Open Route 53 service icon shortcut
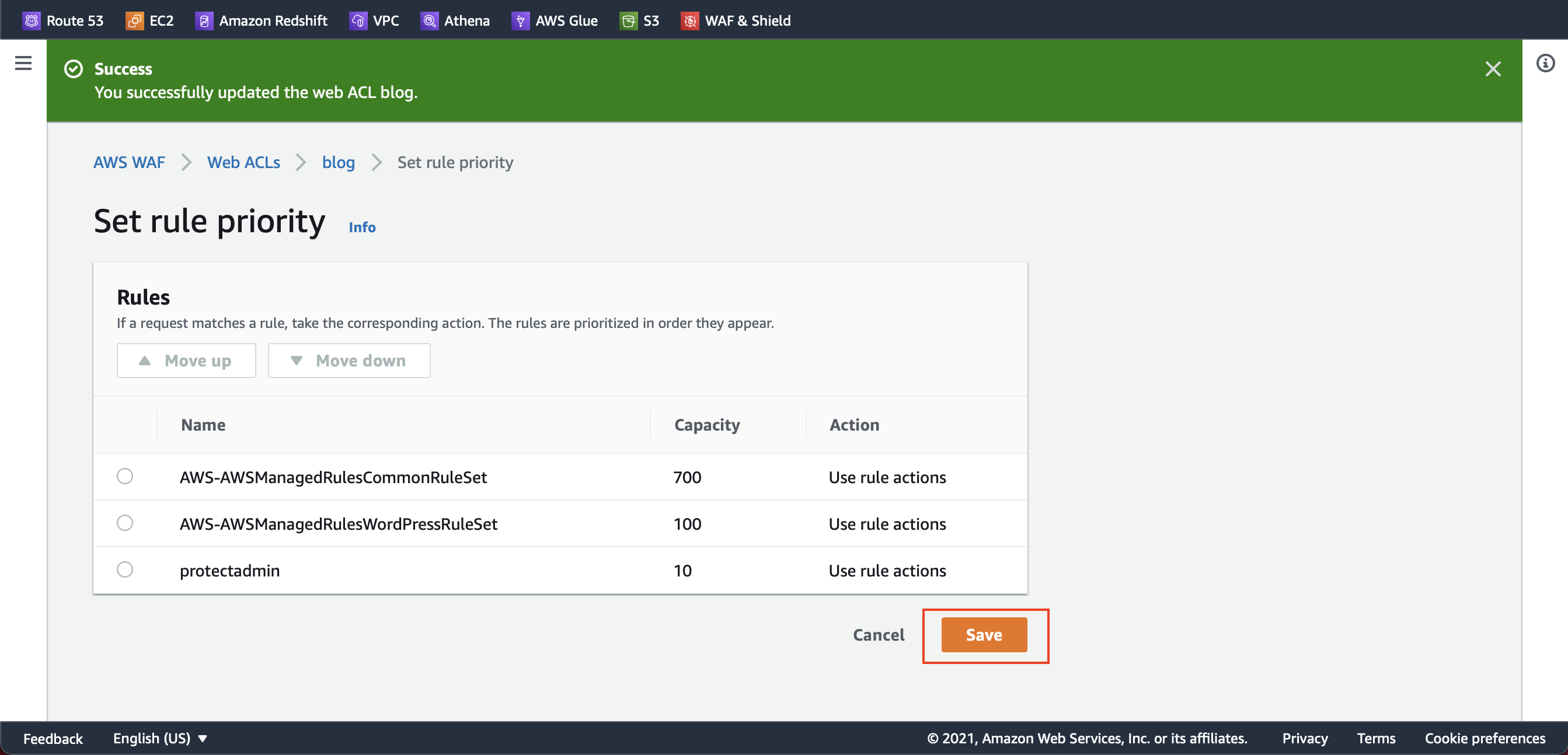Image resolution: width=1568 pixels, height=755 pixels. [31, 20]
